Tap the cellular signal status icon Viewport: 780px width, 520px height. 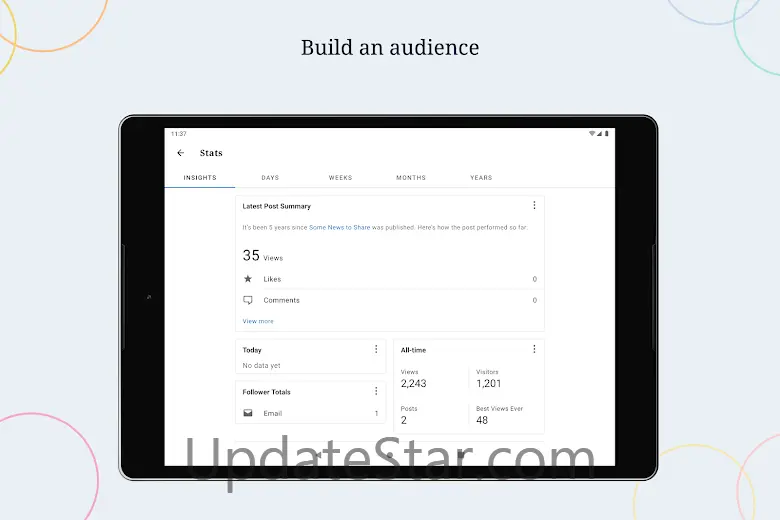point(599,133)
